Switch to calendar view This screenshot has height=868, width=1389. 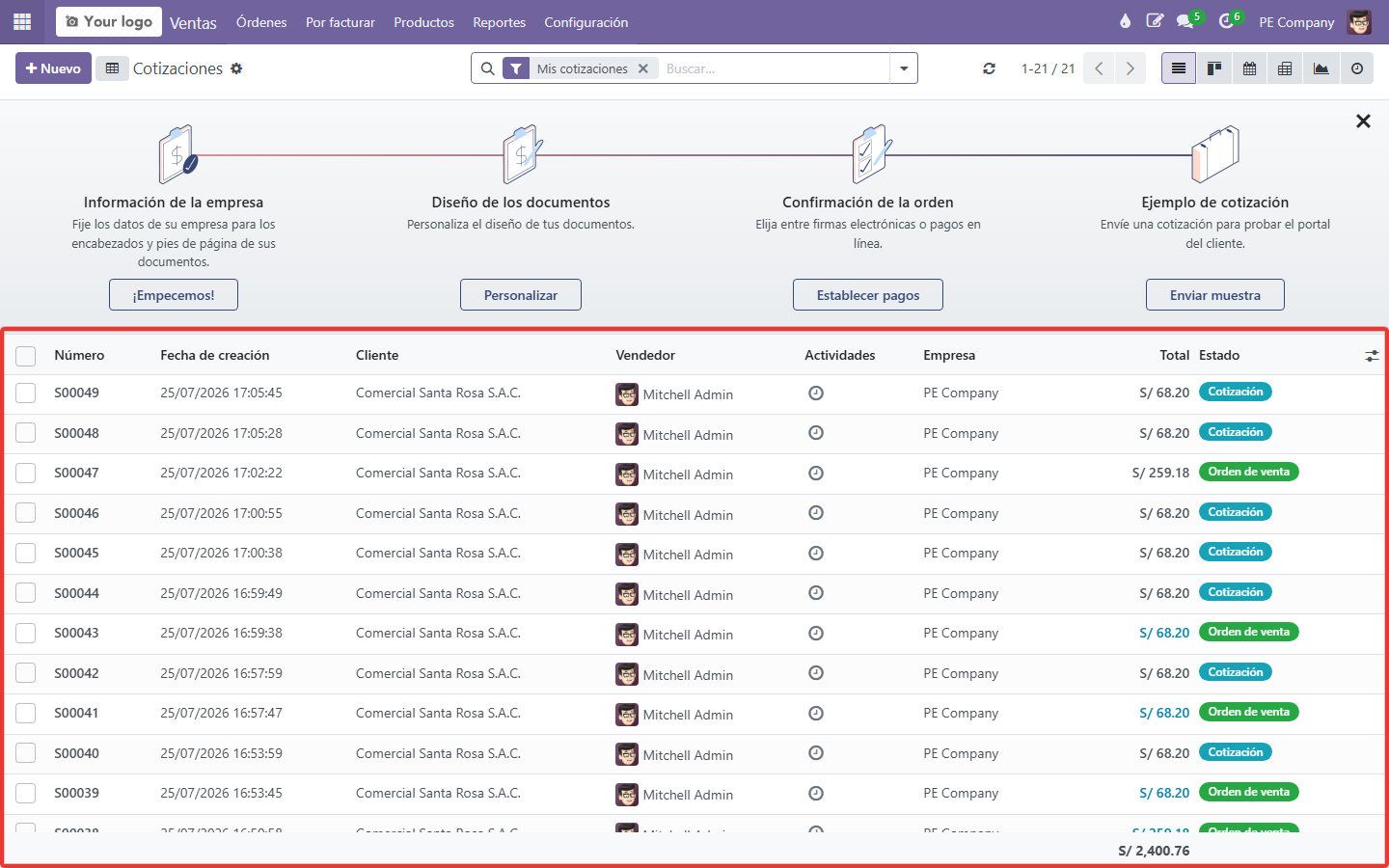1249,68
